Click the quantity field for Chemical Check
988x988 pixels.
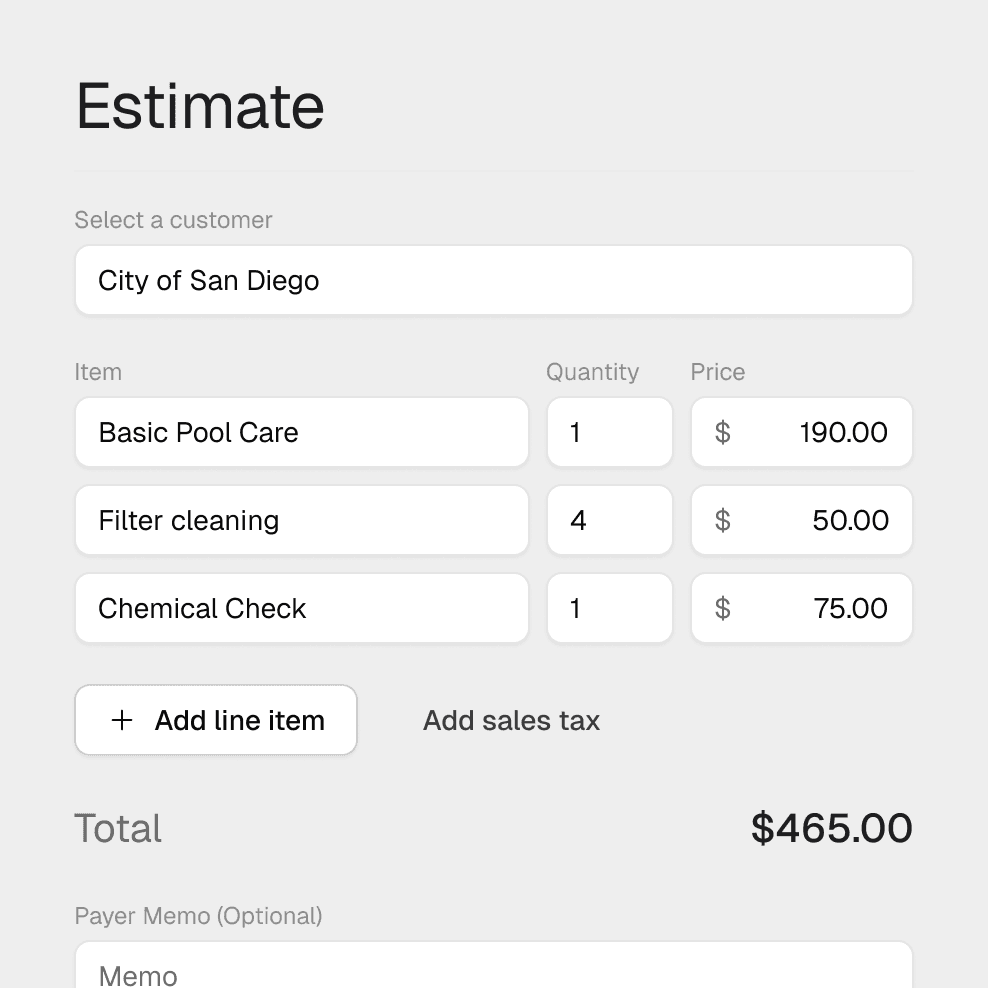tap(609, 608)
